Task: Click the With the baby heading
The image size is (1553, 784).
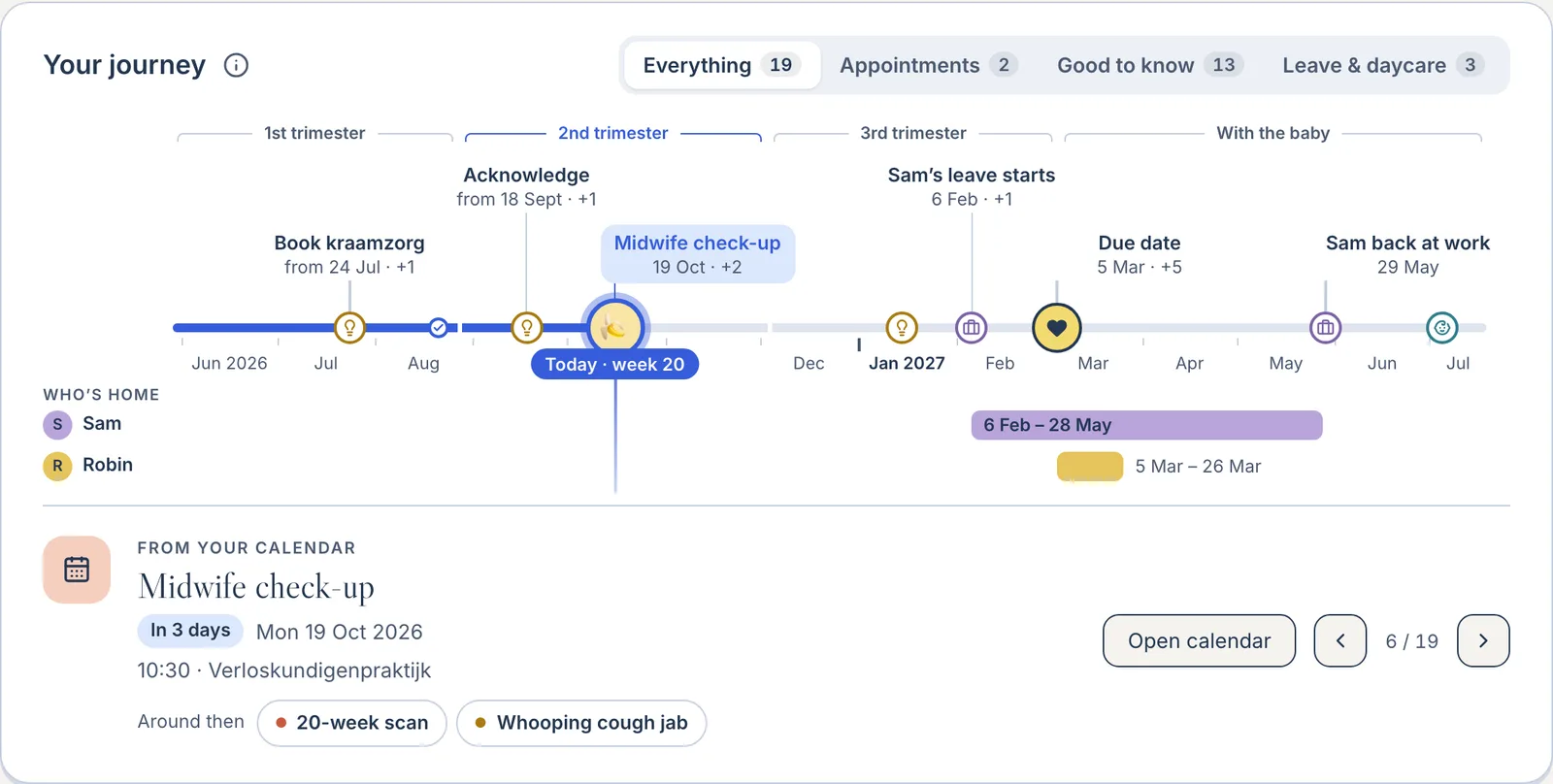Action: tap(1272, 133)
